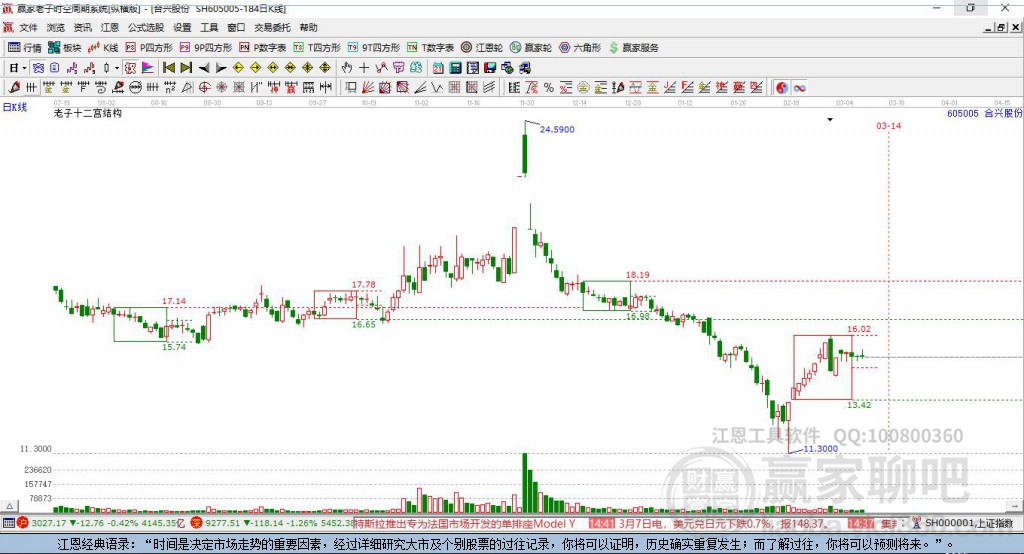Switch to K线 candlestick chart
The width and height of the screenshot is (1024, 554).
pos(103,48)
